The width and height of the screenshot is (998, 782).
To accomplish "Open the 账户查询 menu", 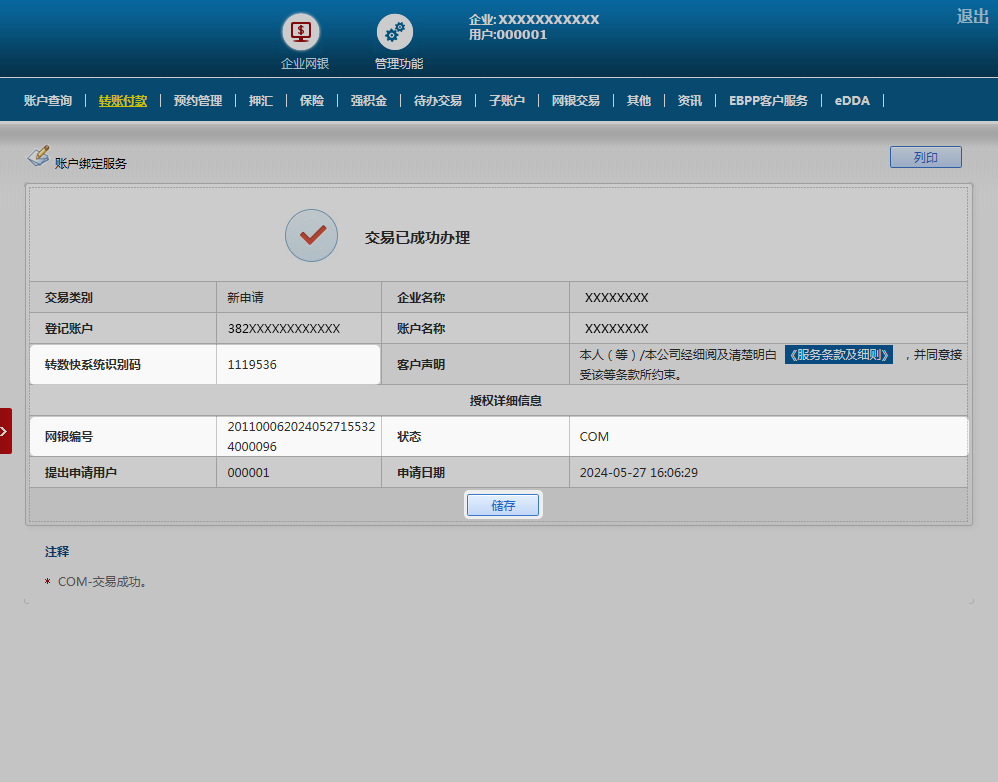I will coord(48,101).
